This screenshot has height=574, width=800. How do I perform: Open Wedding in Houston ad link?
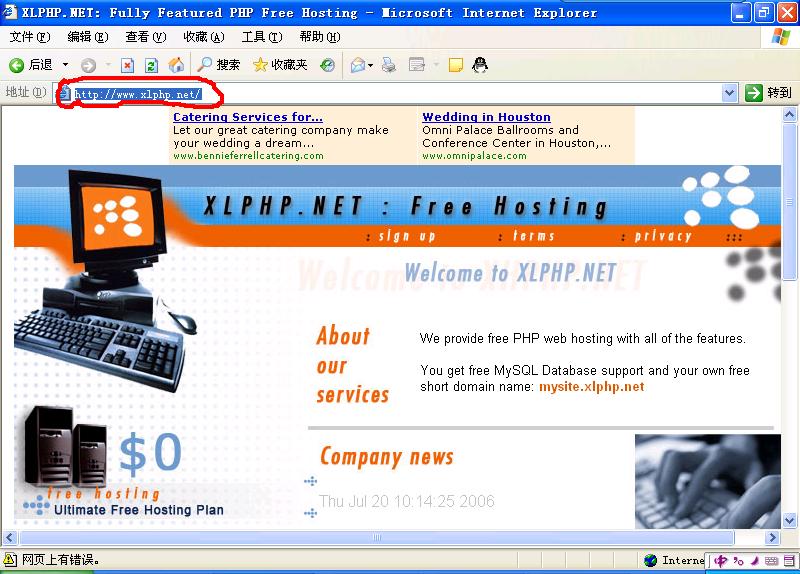486,117
